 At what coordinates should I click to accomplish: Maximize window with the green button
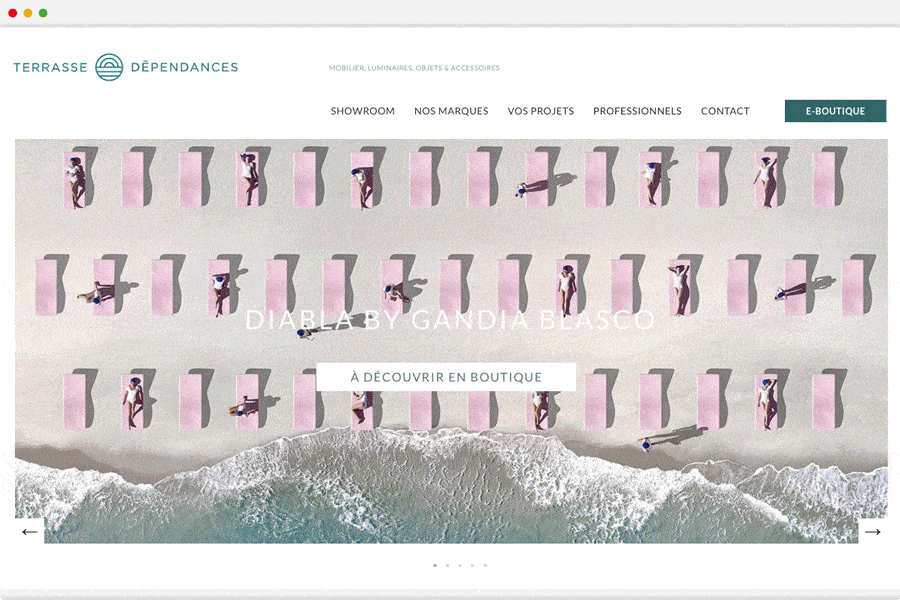(43, 13)
